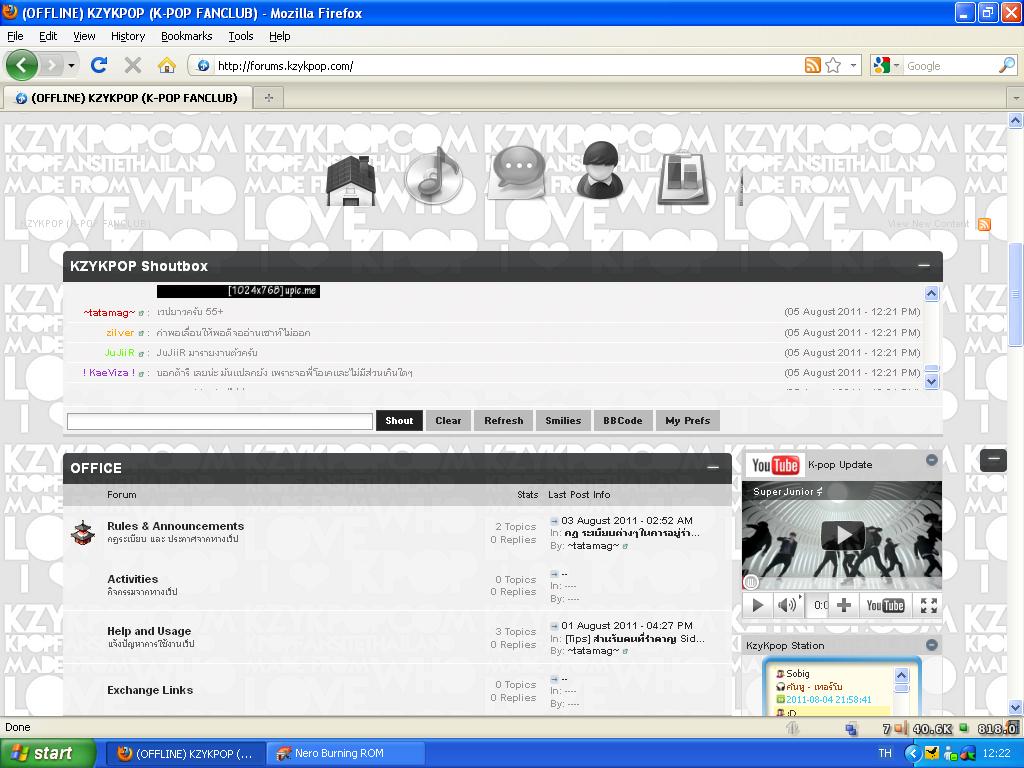Screen dimensions: 1024x768
Task: Open the navigation history dropdown arrow
Action: click(71, 65)
